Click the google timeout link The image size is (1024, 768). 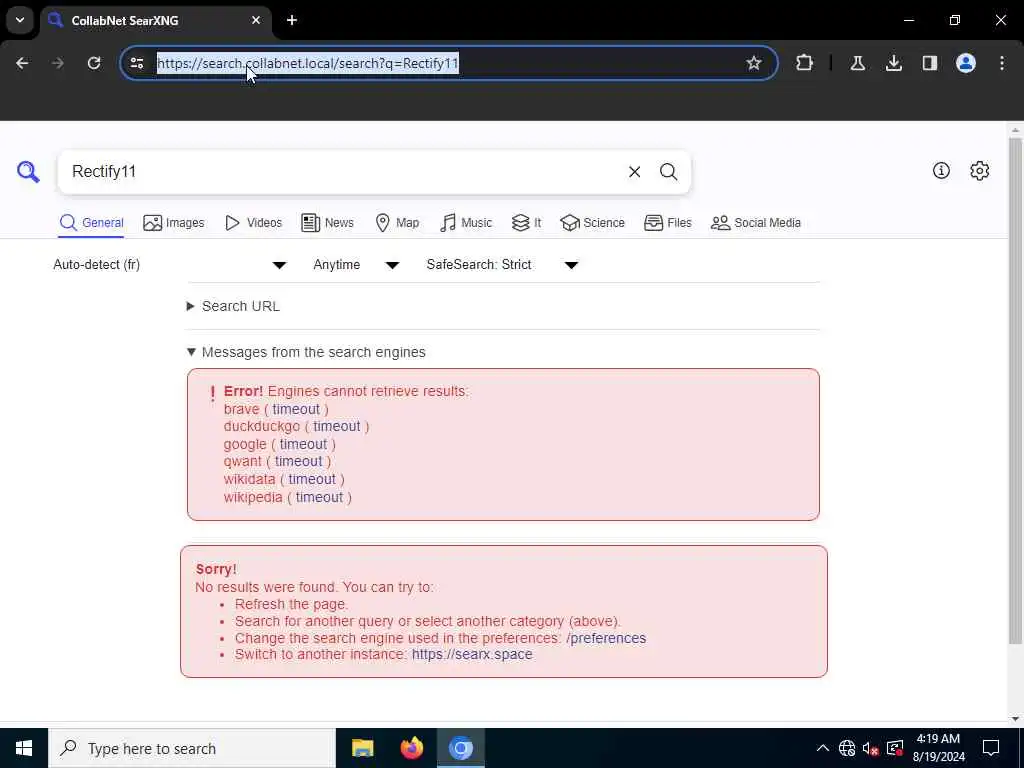tap(303, 444)
